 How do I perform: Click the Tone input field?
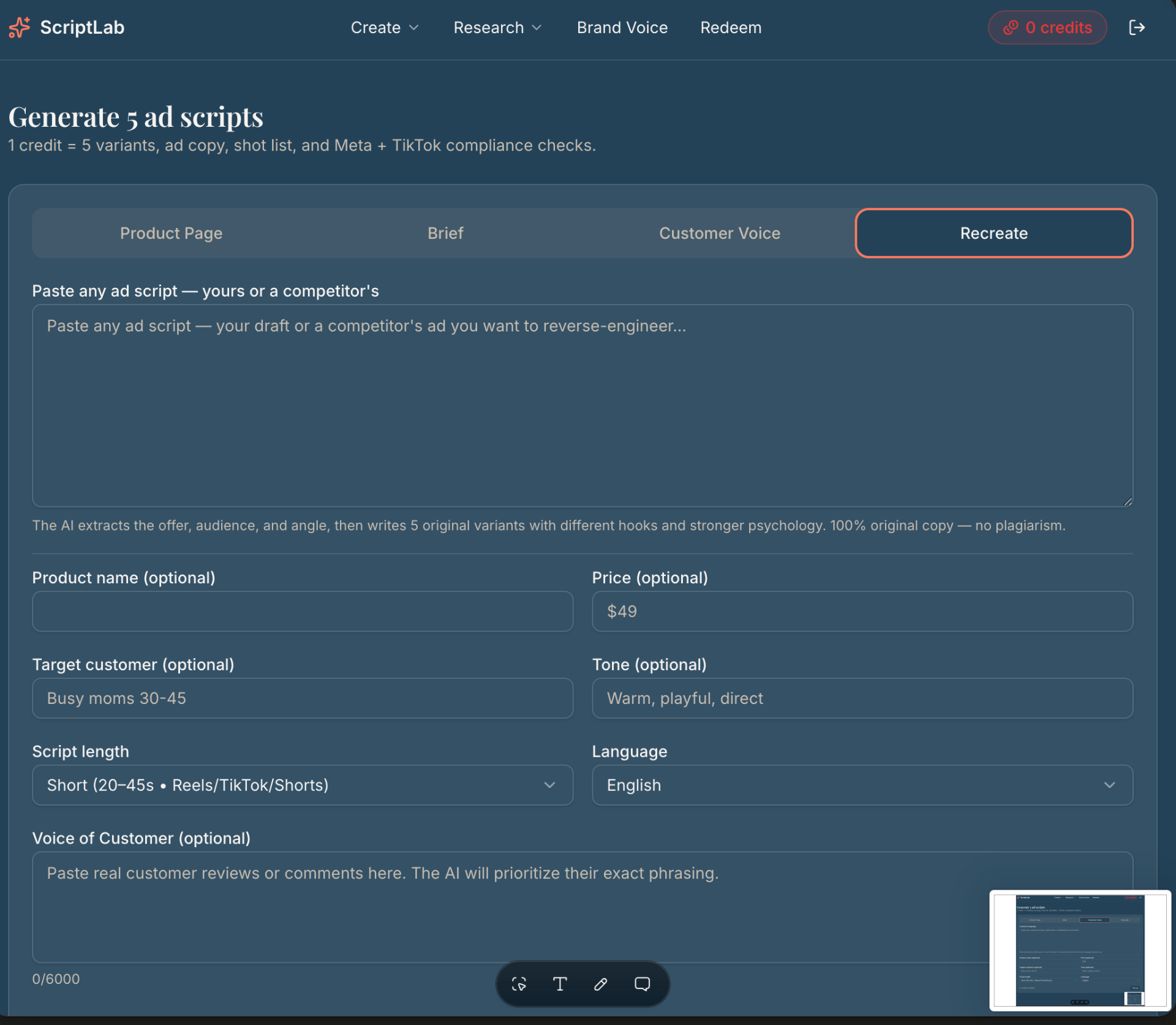(862, 698)
